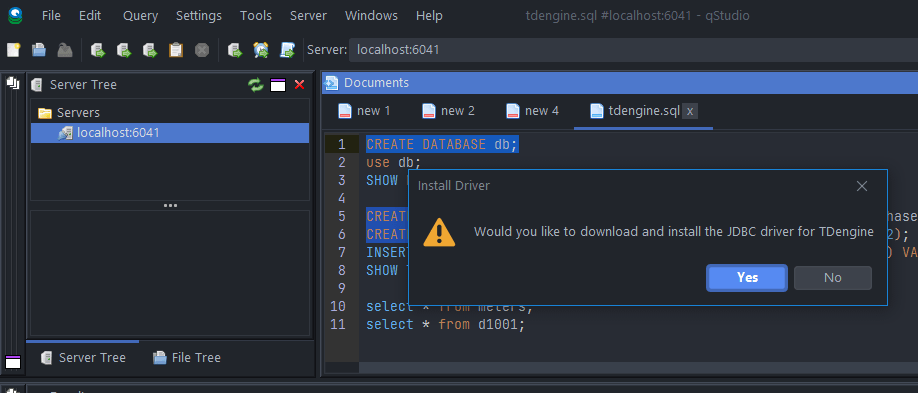918x393 pixels.
Task: Click the Open File folder toolbar icon
Action: pyautogui.click(x=39, y=50)
